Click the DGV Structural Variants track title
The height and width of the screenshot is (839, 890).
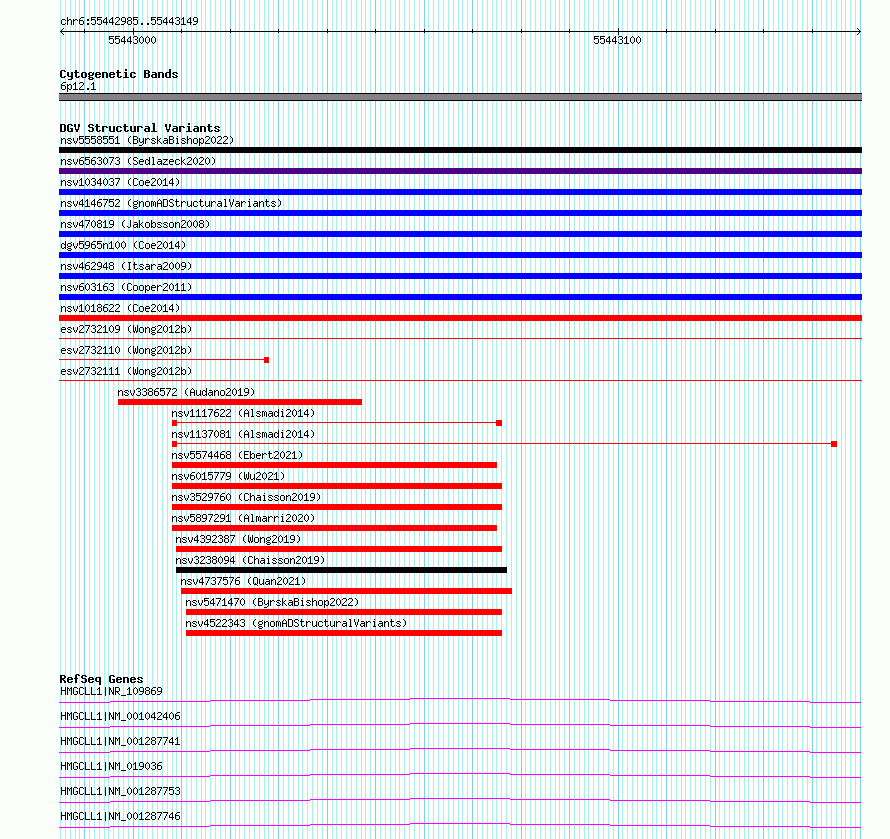point(140,128)
